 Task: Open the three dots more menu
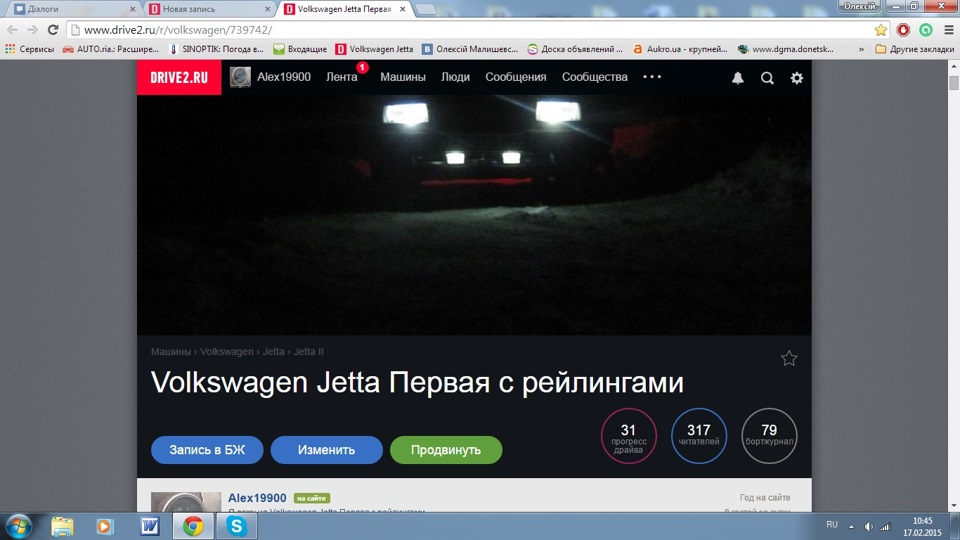click(x=652, y=77)
